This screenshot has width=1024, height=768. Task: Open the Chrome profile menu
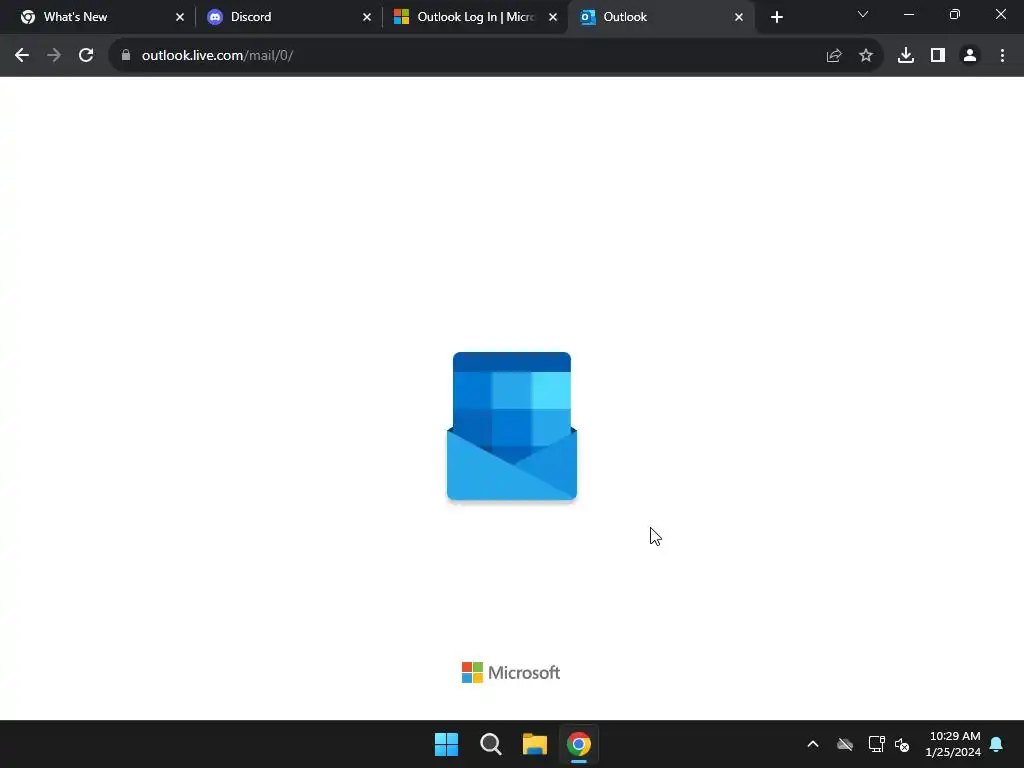(970, 56)
